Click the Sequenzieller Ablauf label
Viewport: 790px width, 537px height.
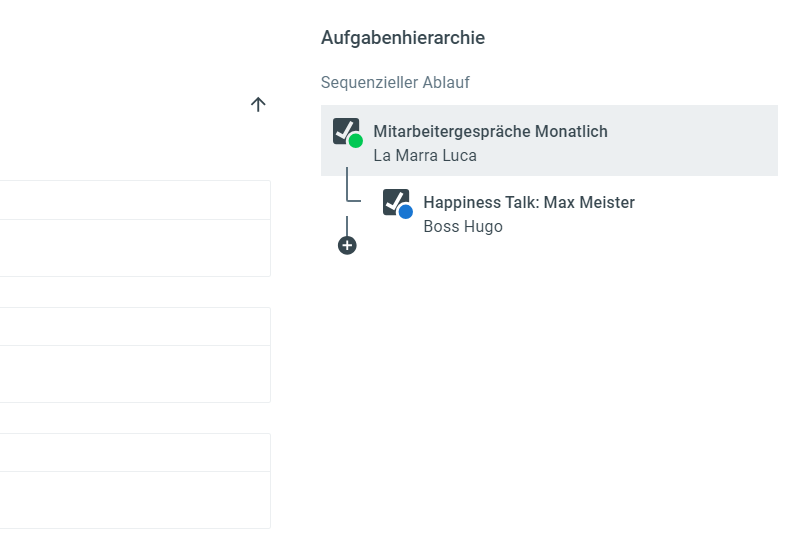[x=395, y=82]
